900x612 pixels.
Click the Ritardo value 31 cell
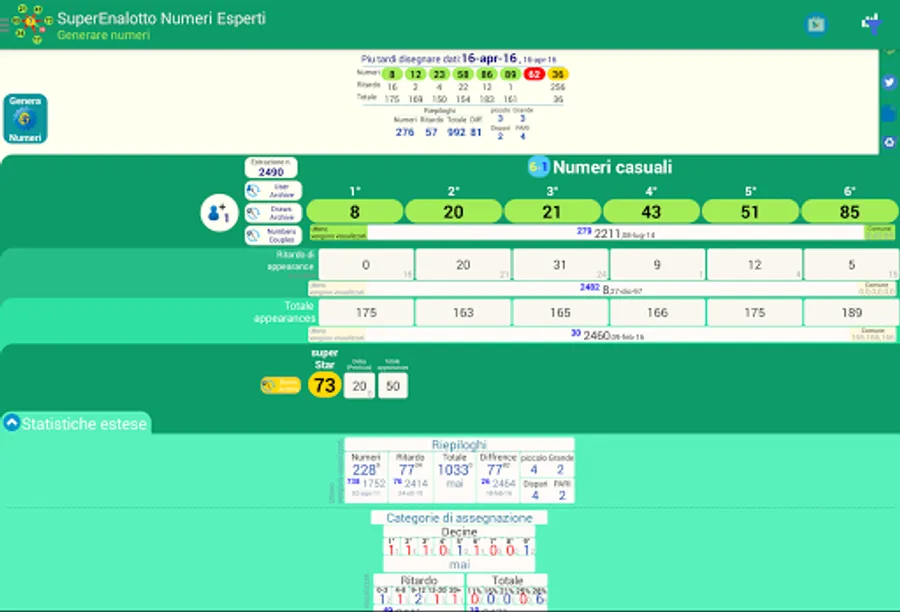point(560,265)
